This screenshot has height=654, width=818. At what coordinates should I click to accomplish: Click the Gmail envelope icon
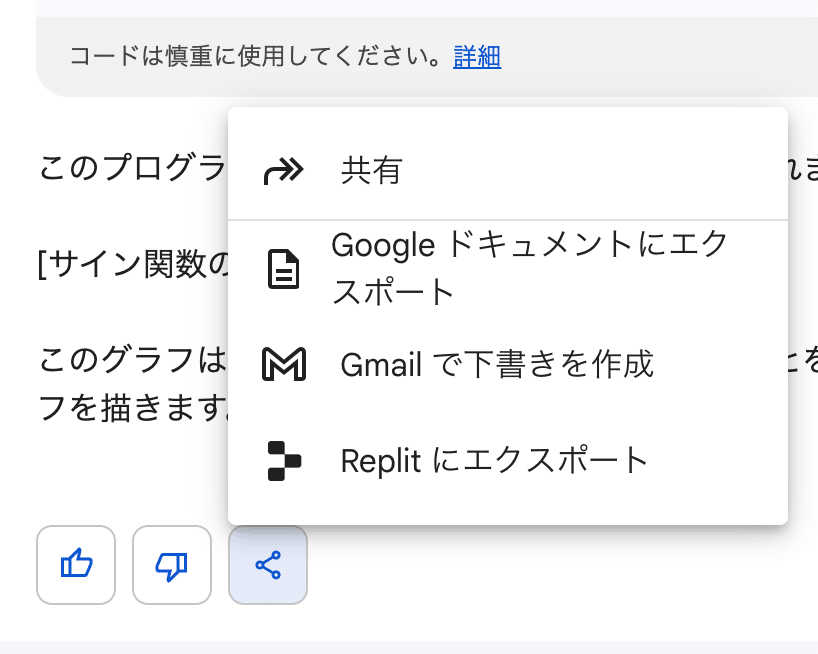[x=283, y=364]
